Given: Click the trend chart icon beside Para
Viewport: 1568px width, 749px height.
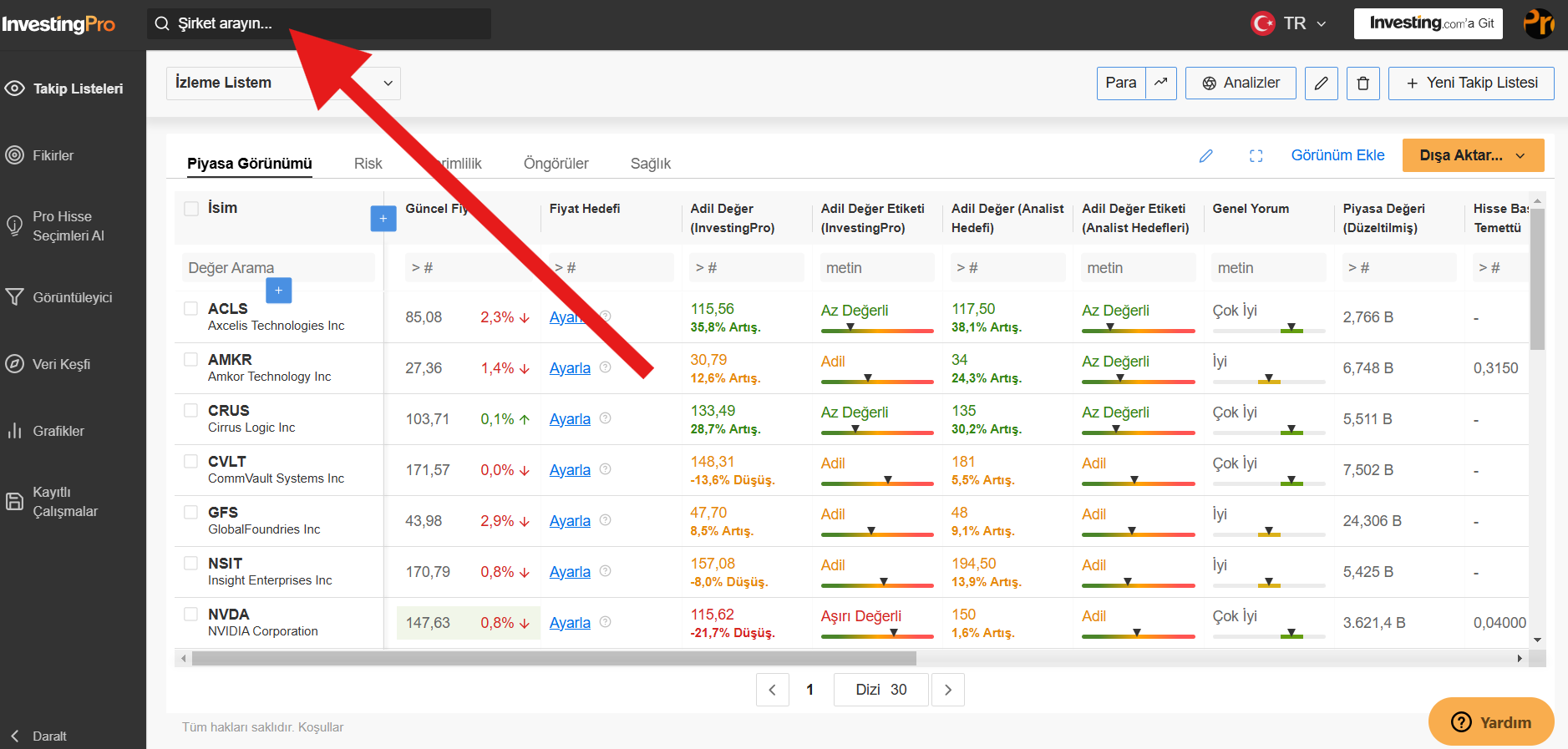Looking at the screenshot, I should coord(1160,83).
